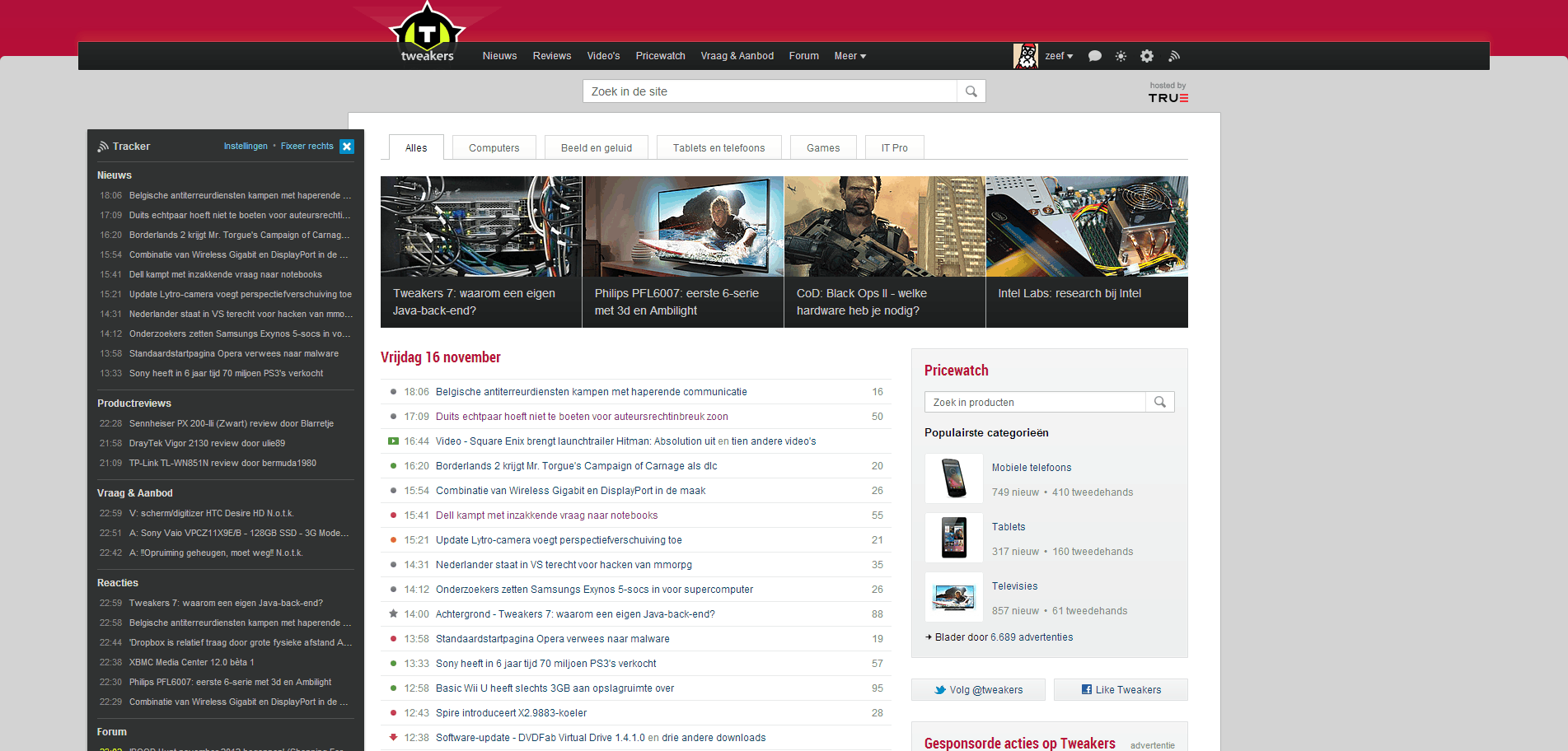
Task: Click the site search input field
Action: tap(770, 91)
